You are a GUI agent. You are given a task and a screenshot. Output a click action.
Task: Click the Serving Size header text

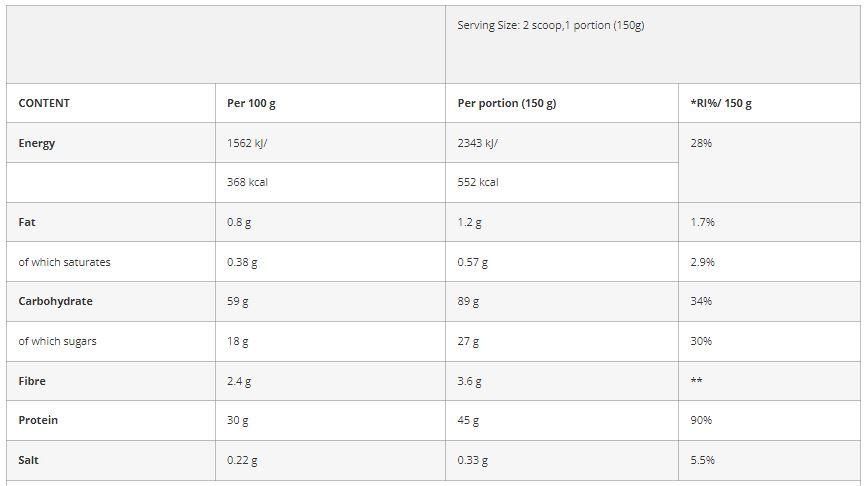pyautogui.click(x=551, y=25)
